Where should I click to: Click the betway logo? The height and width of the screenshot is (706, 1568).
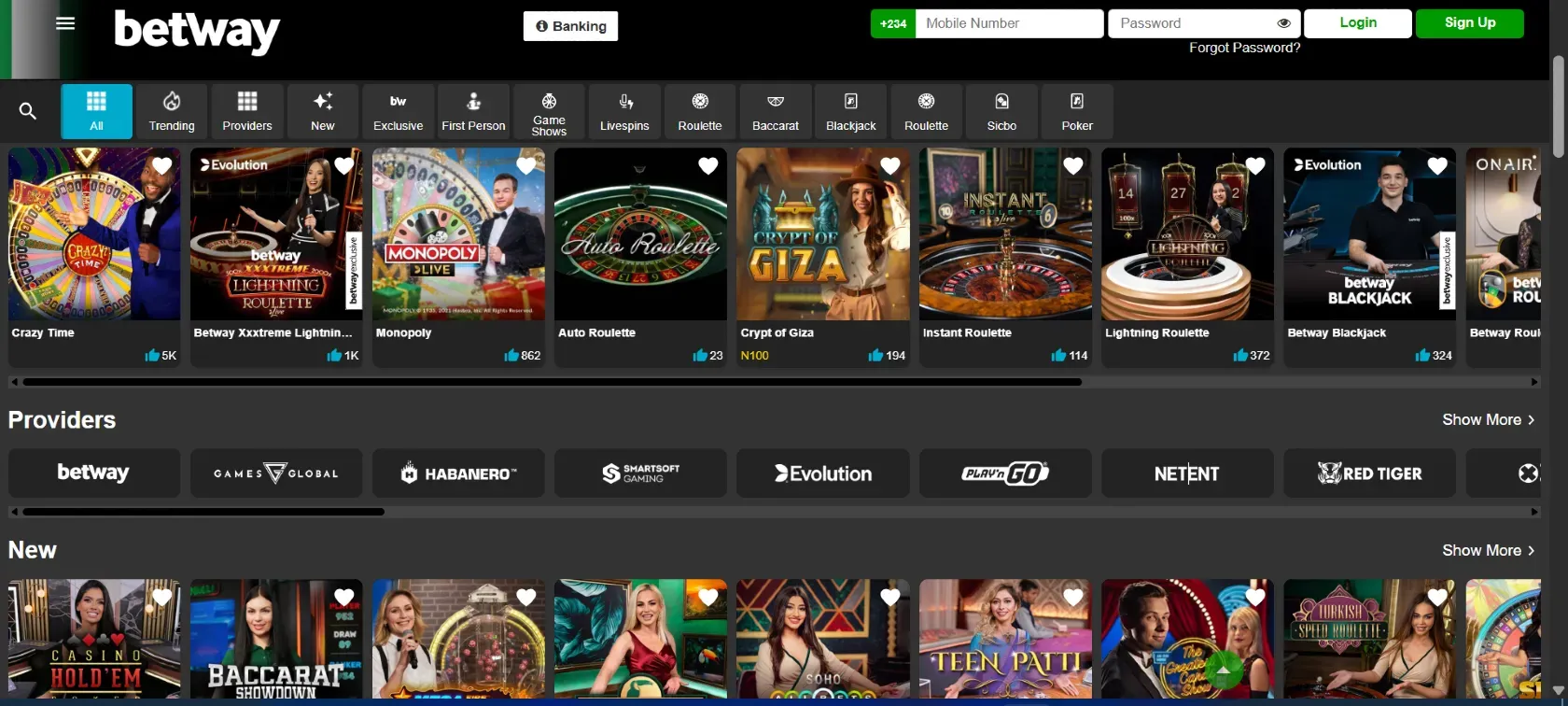click(197, 31)
